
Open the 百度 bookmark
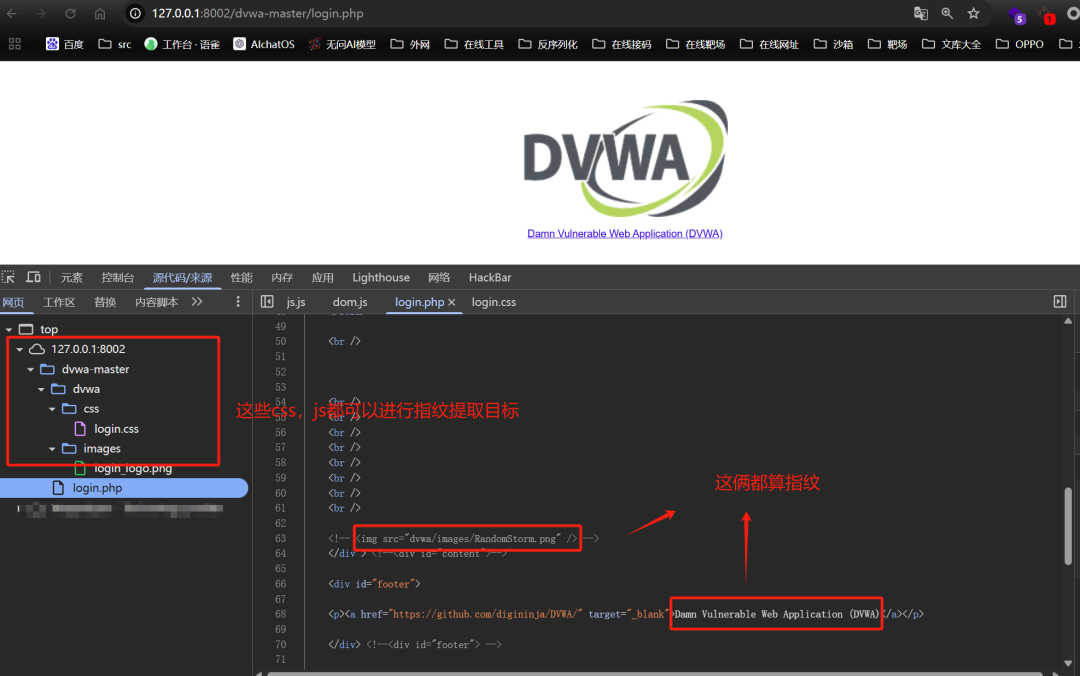pyautogui.click(x=65, y=44)
